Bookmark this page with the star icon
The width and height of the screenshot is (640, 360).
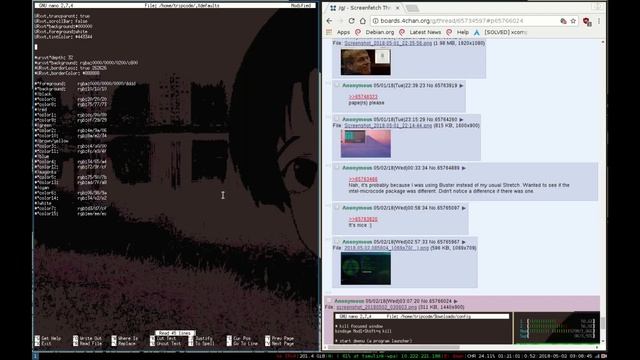click(573, 21)
